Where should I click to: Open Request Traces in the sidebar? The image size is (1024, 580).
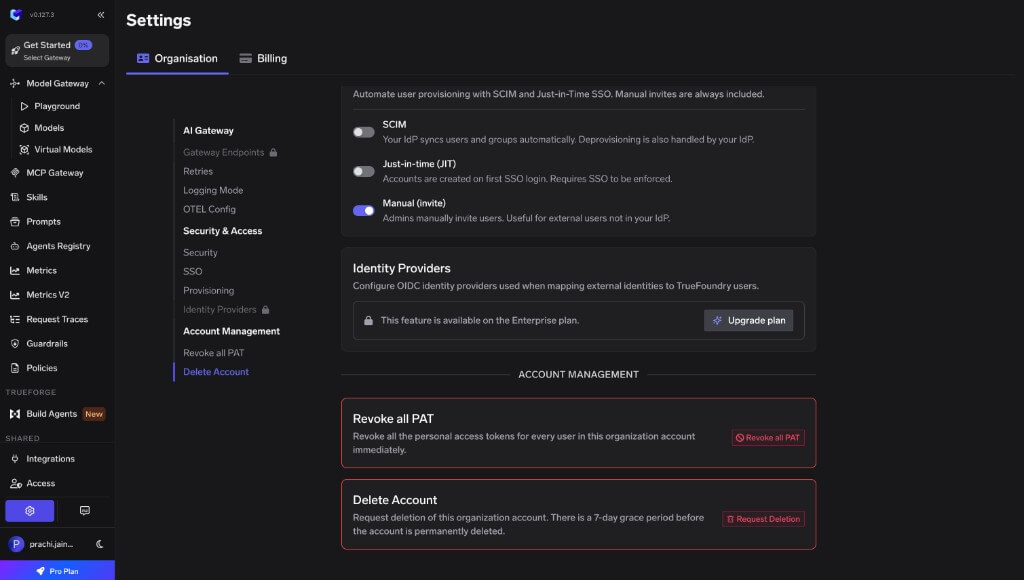(57, 319)
